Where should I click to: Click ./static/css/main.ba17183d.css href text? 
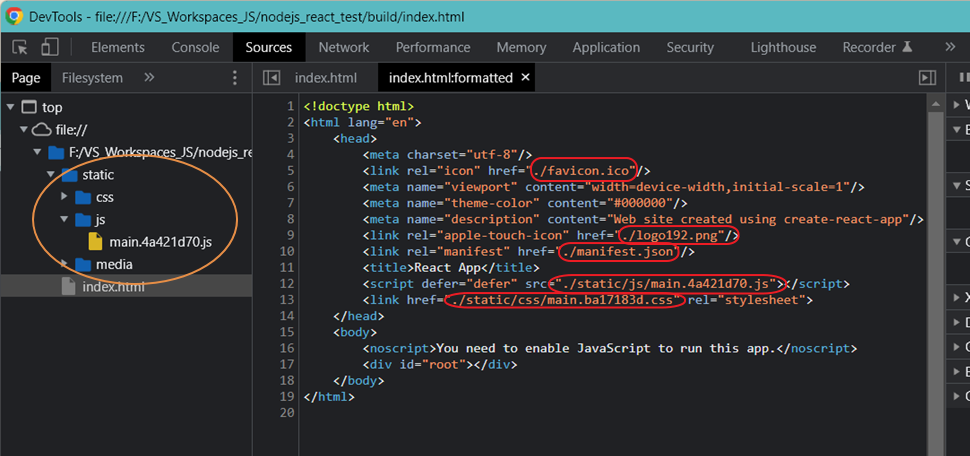[x=564, y=299]
